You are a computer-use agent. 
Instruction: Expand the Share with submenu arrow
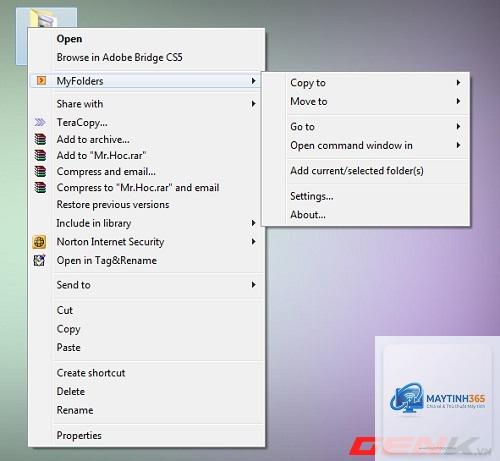click(254, 104)
